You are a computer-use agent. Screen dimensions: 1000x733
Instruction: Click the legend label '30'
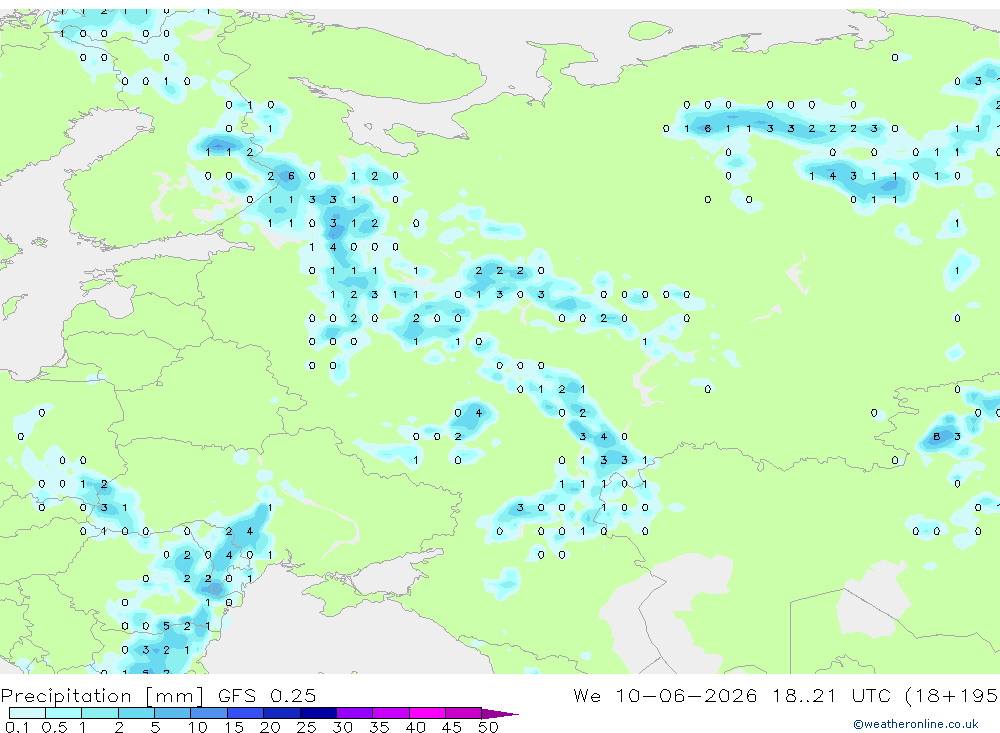tap(342, 727)
